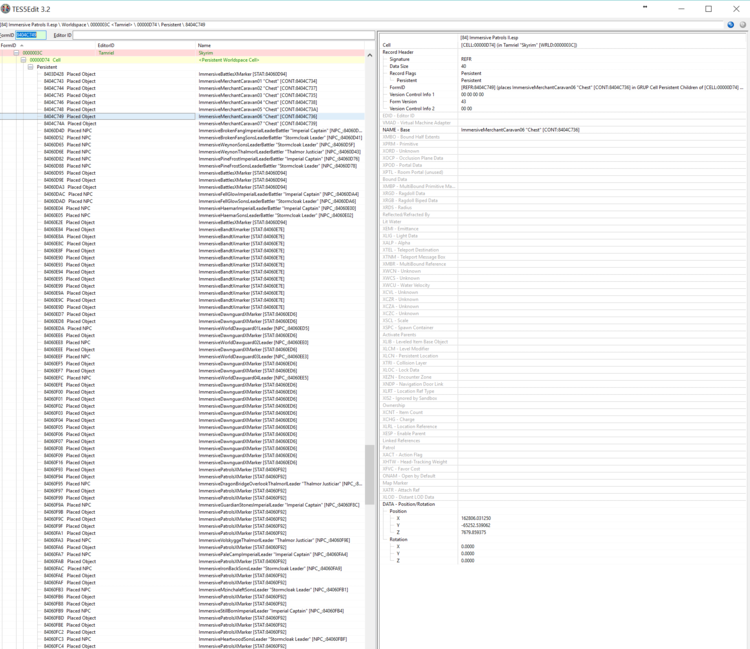The height and width of the screenshot is (649, 750).
Task: Click the FormID search field
Action: (31, 35)
